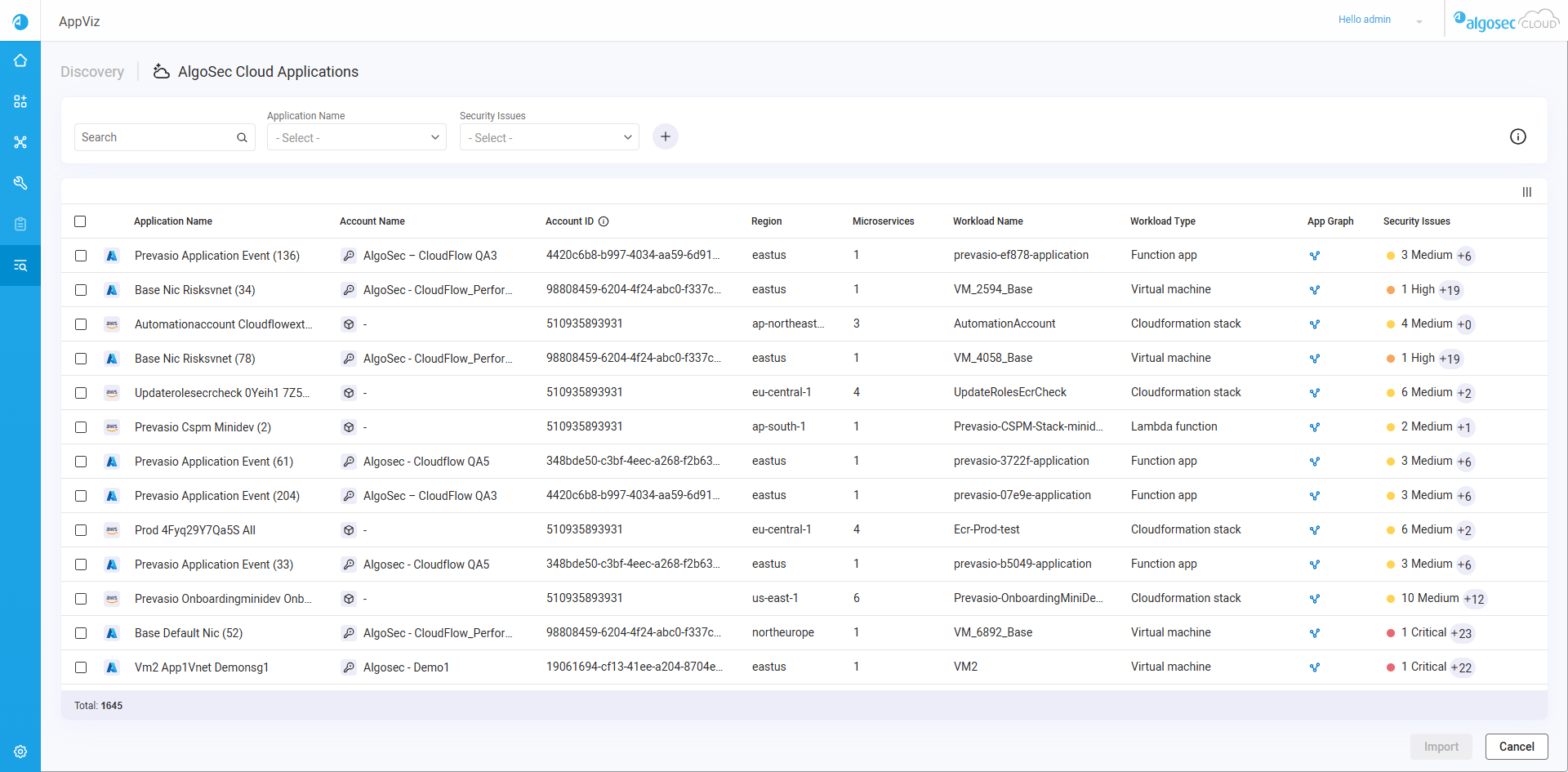The image size is (1568, 772).
Task: Click the plus icon to add filter
Action: click(666, 137)
